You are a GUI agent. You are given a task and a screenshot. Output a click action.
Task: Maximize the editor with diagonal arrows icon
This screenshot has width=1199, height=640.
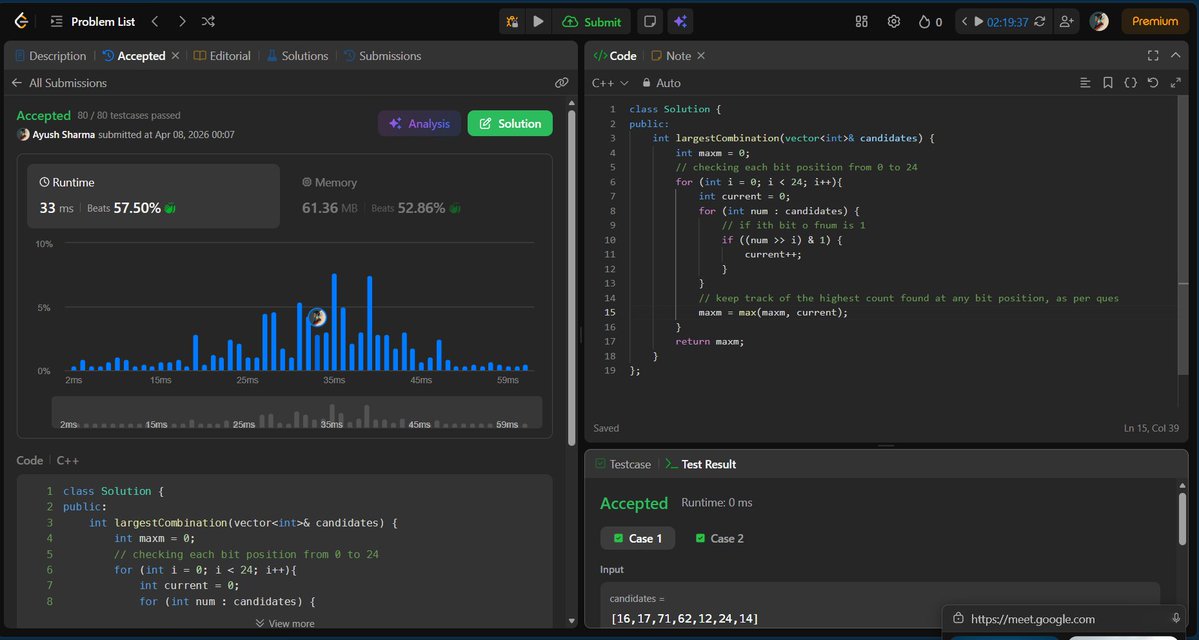pos(1175,83)
